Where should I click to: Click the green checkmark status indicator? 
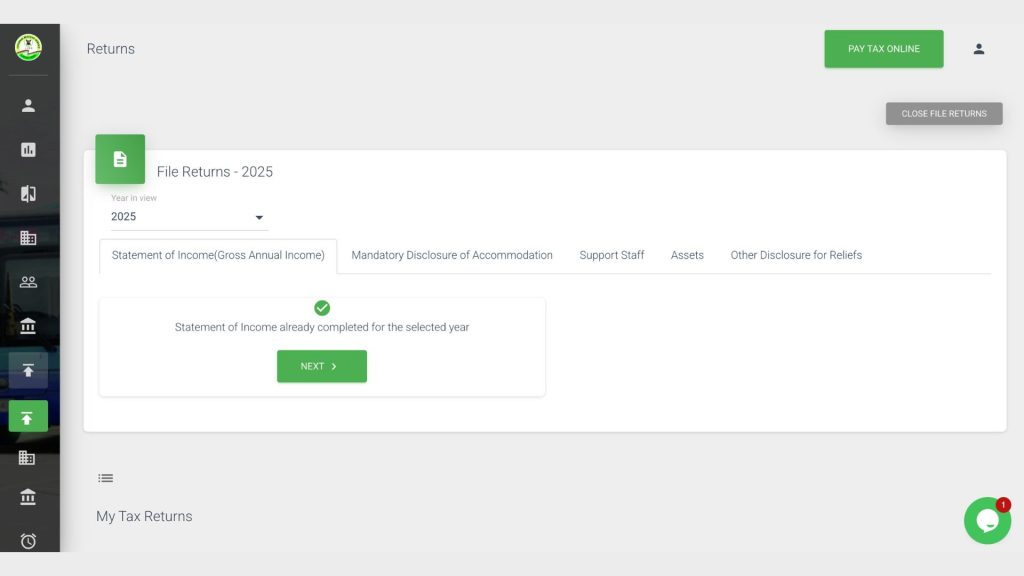pyautogui.click(x=321, y=307)
